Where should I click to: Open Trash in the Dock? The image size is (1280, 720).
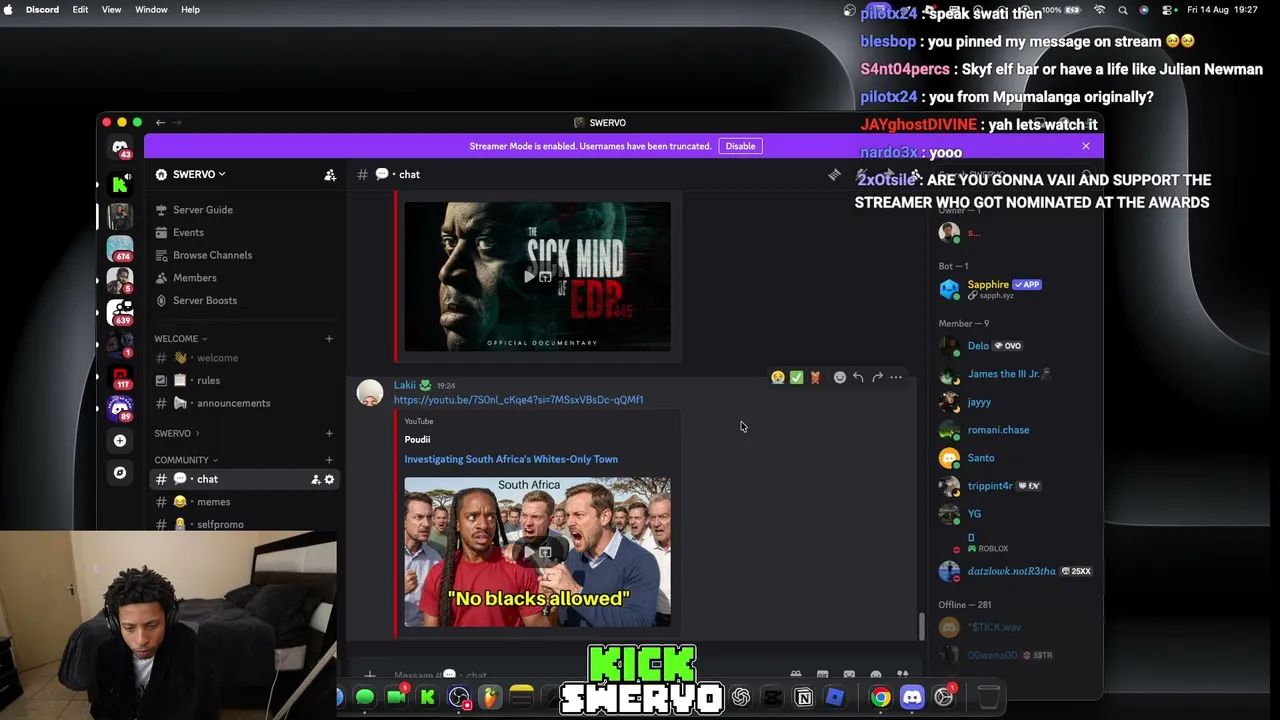[x=988, y=698]
